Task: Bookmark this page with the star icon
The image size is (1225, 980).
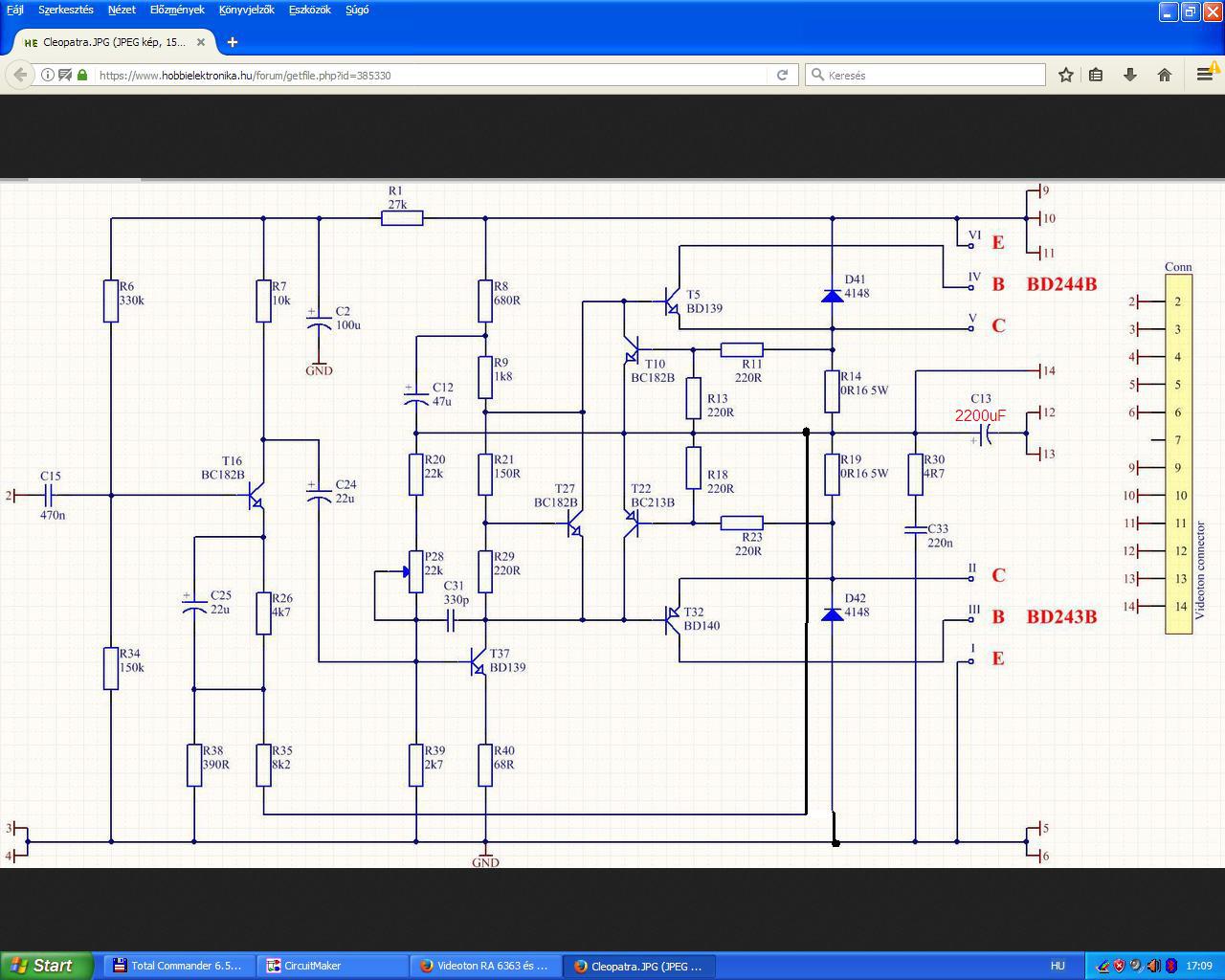Action: (x=1065, y=75)
